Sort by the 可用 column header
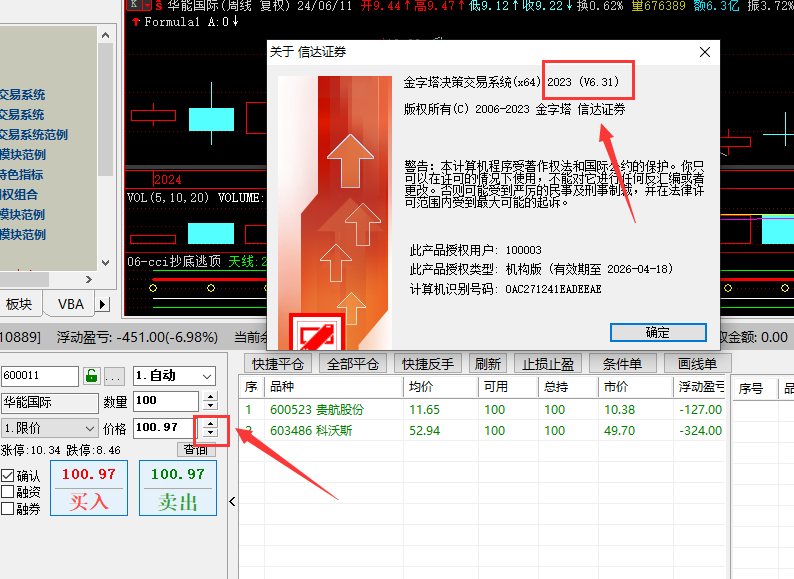The height and width of the screenshot is (579, 794). [508, 387]
